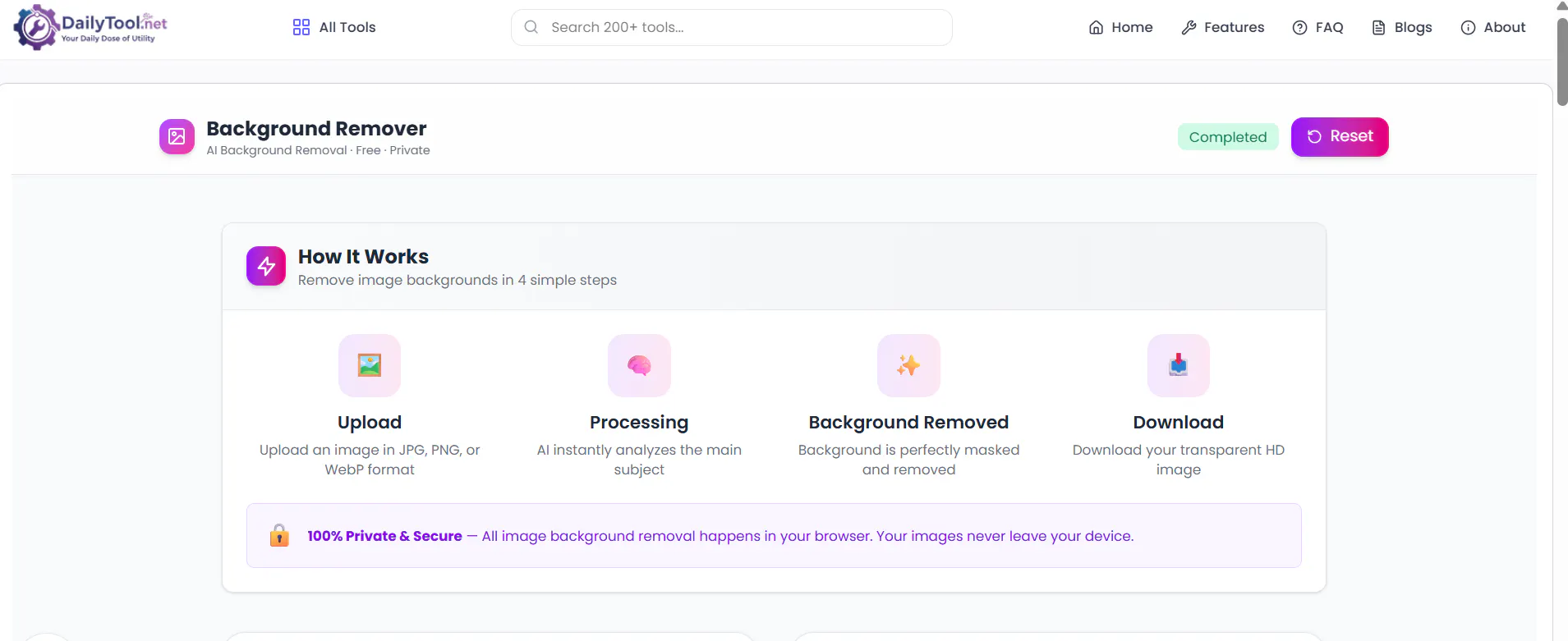Image resolution: width=1568 pixels, height=641 pixels.
Task: Click the Background Removed step title
Action: tap(908, 422)
